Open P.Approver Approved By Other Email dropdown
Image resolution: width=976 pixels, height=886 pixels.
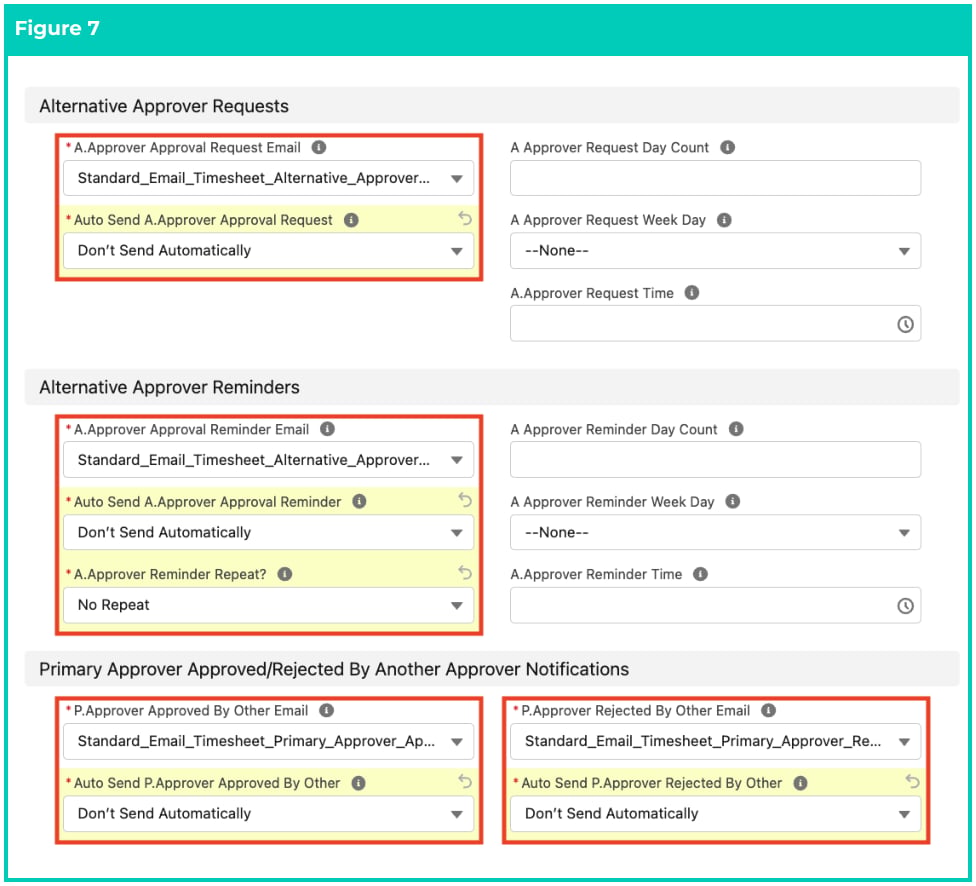click(x=268, y=741)
